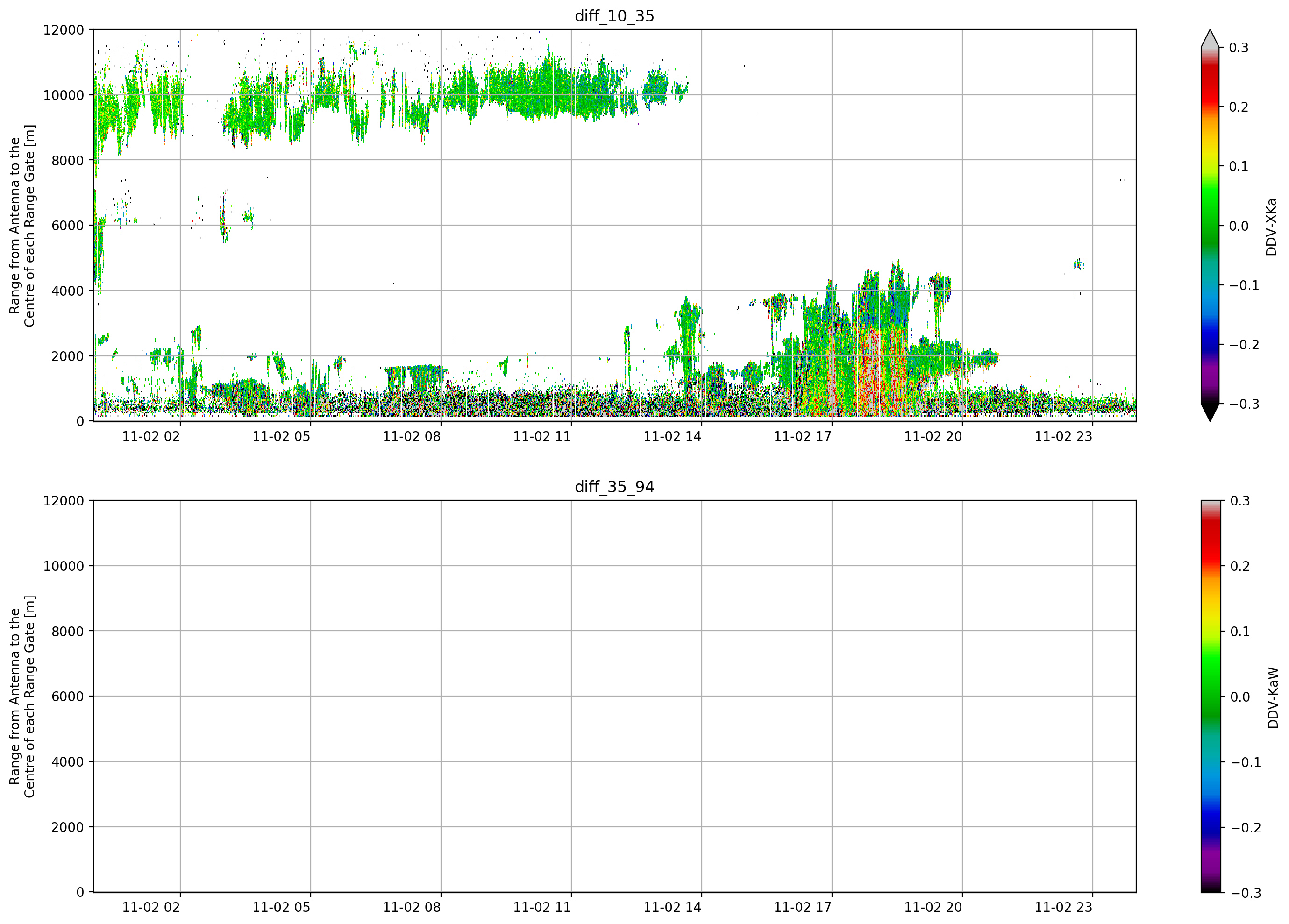Click the top plot's 2000 y-axis tick label

[x=68, y=356]
